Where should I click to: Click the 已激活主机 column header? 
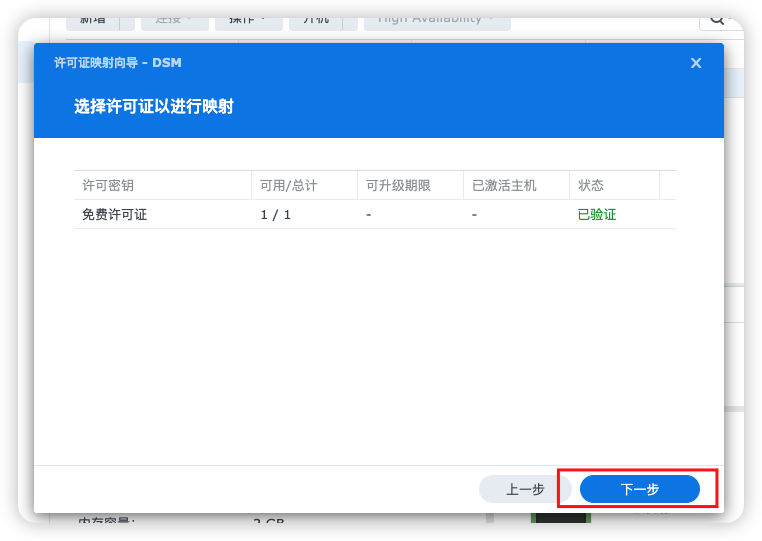click(x=516, y=185)
